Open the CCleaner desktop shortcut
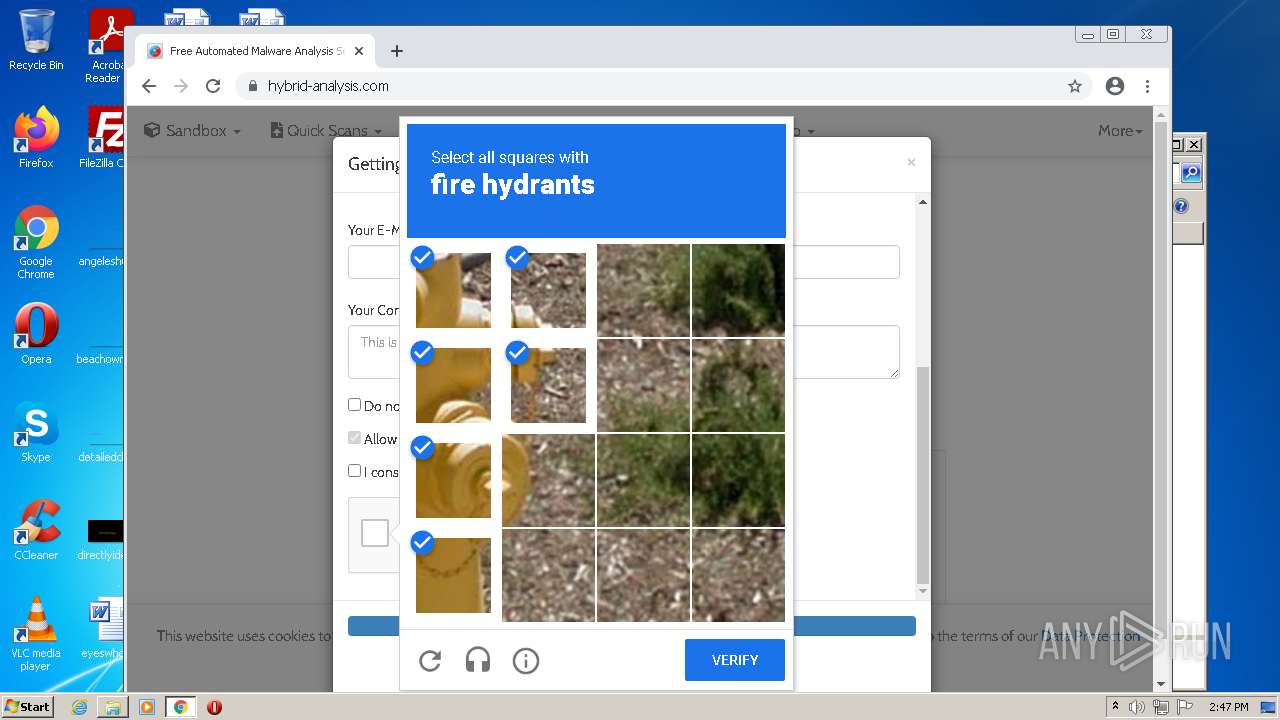 click(36, 530)
